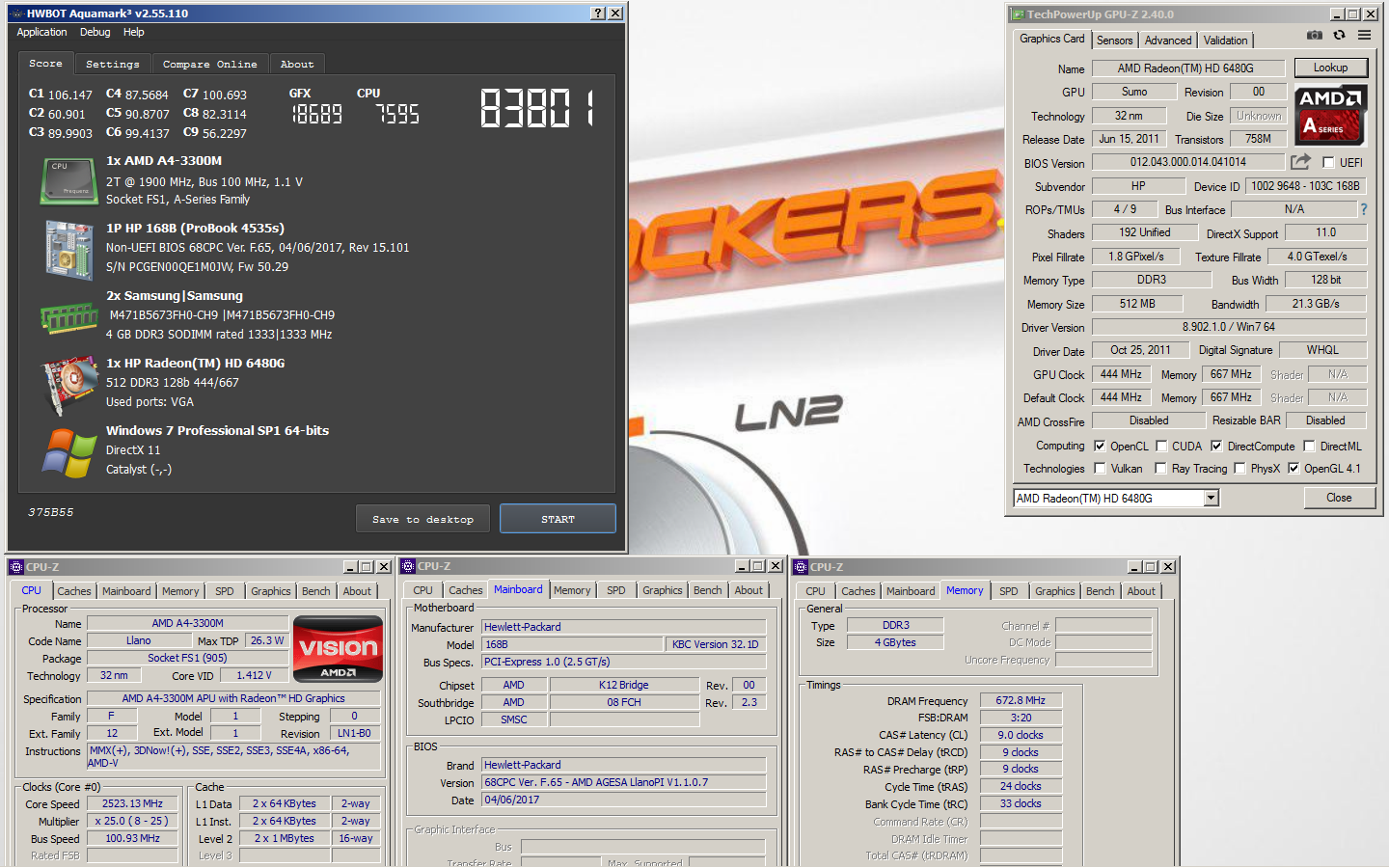Image resolution: width=1389 pixels, height=868 pixels.
Task: Switch to the About tab in Aquamark
Action: pyautogui.click(x=297, y=64)
